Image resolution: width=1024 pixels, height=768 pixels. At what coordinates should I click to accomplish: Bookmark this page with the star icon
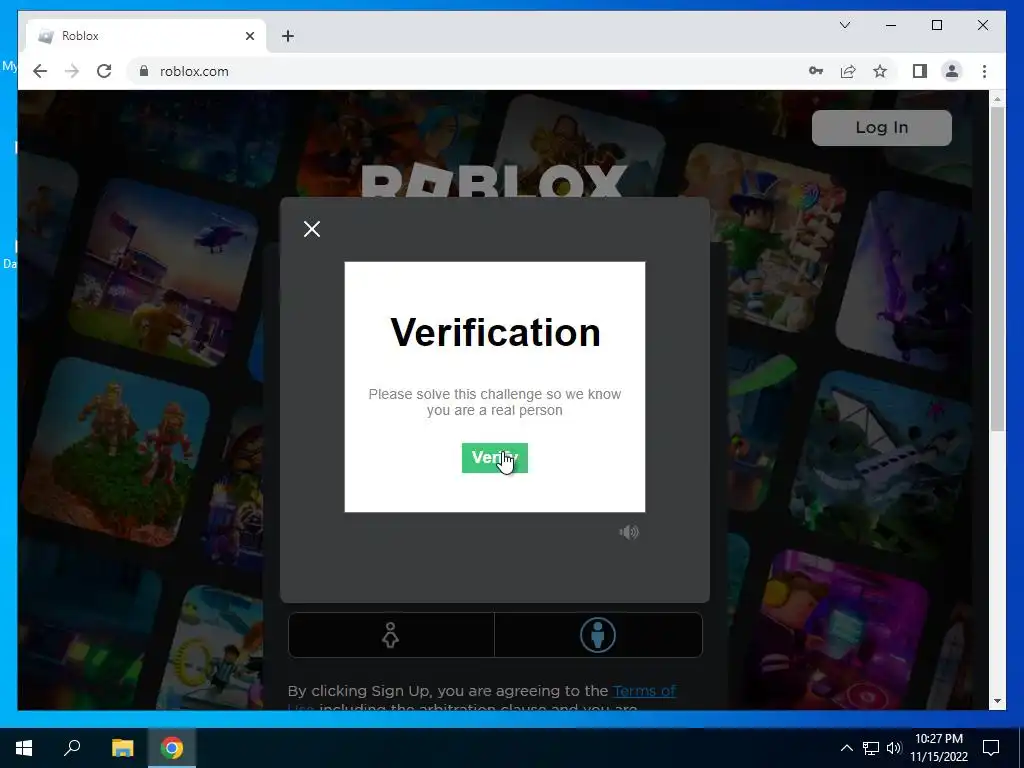pos(880,71)
